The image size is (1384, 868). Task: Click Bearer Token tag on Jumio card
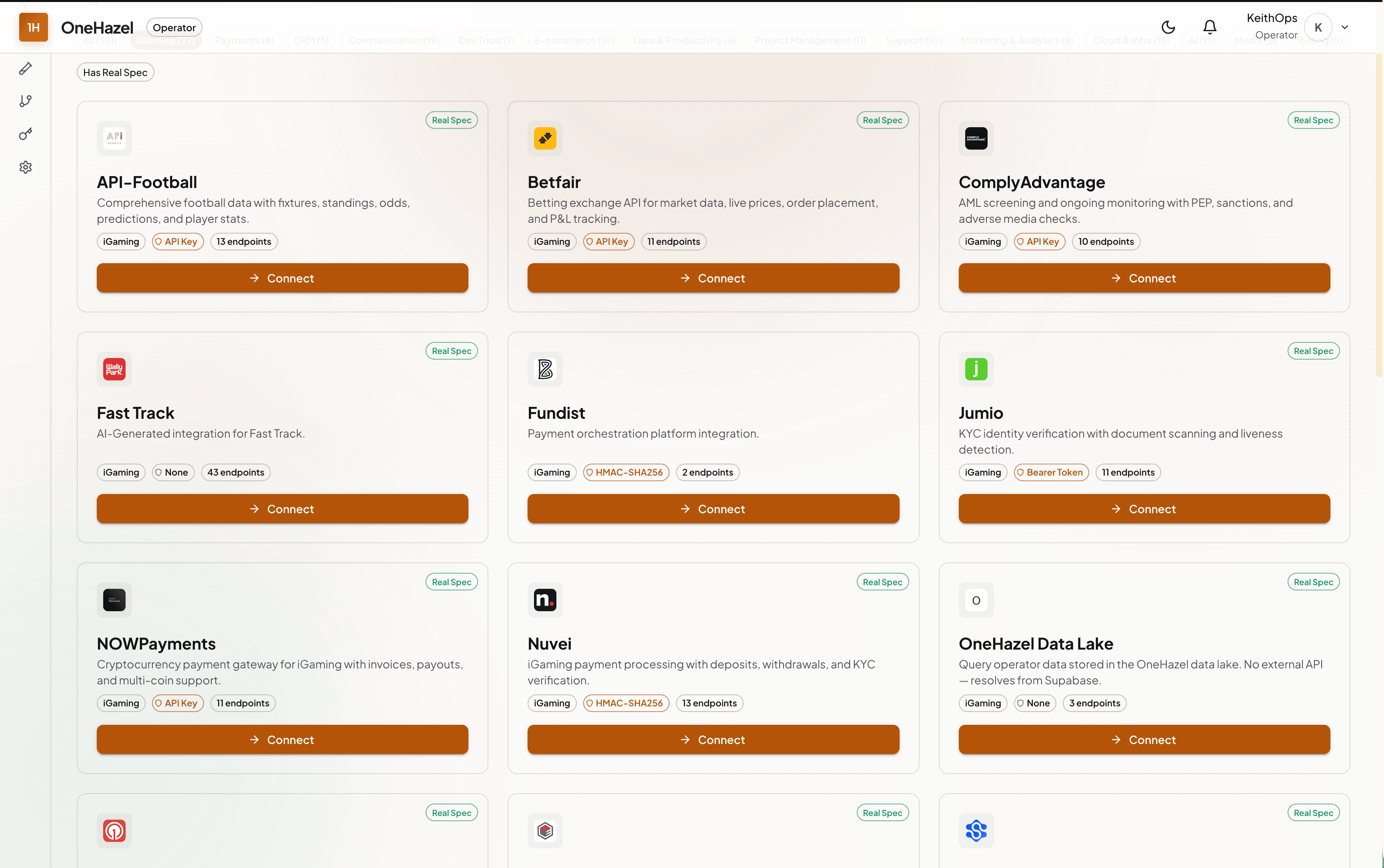(x=1051, y=472)
